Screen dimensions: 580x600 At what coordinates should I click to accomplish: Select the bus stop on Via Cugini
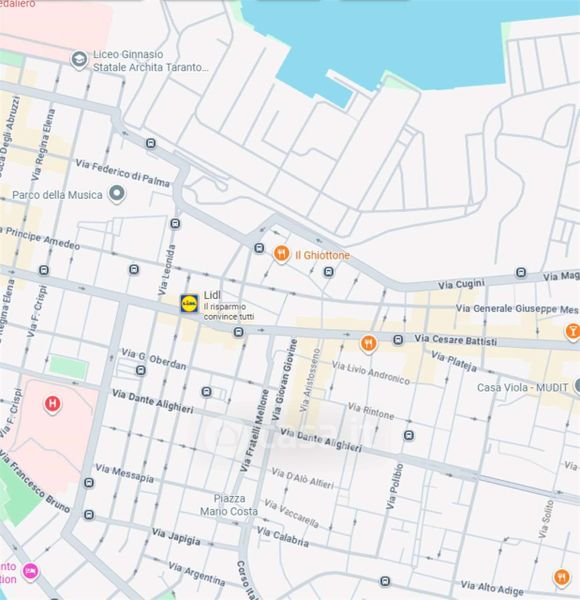pos(521,272)
